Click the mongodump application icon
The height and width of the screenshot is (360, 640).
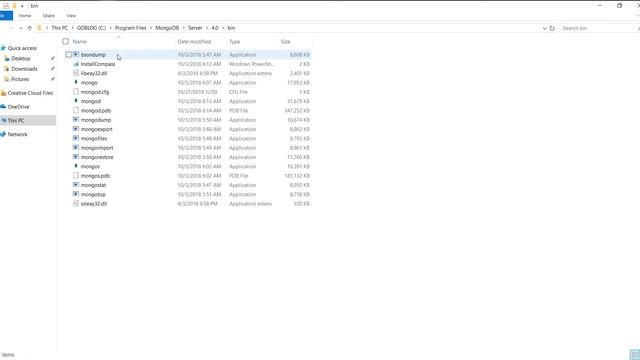(76, 120)
